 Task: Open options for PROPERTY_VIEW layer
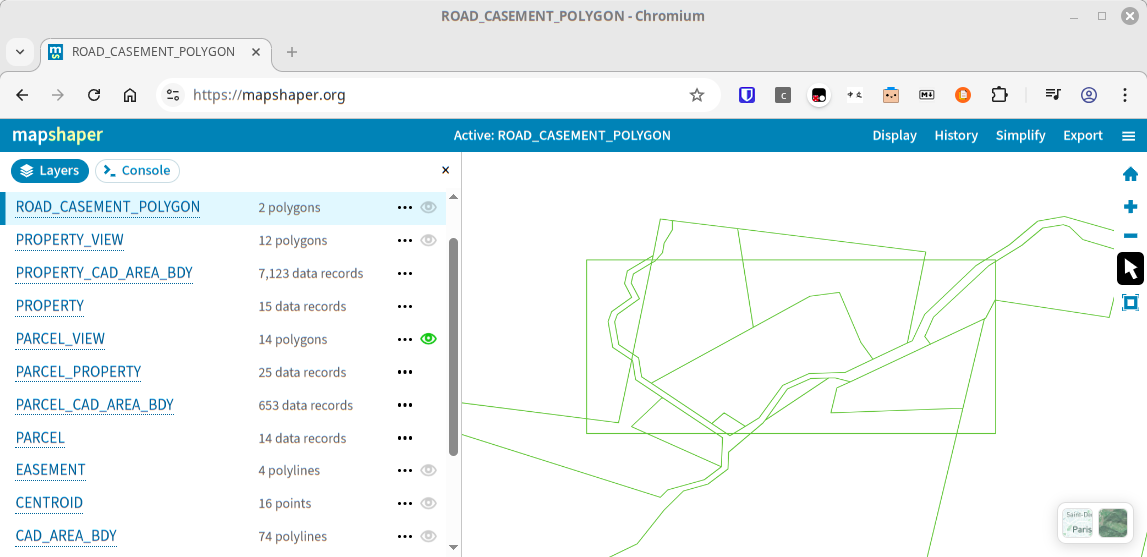point(405,240)
